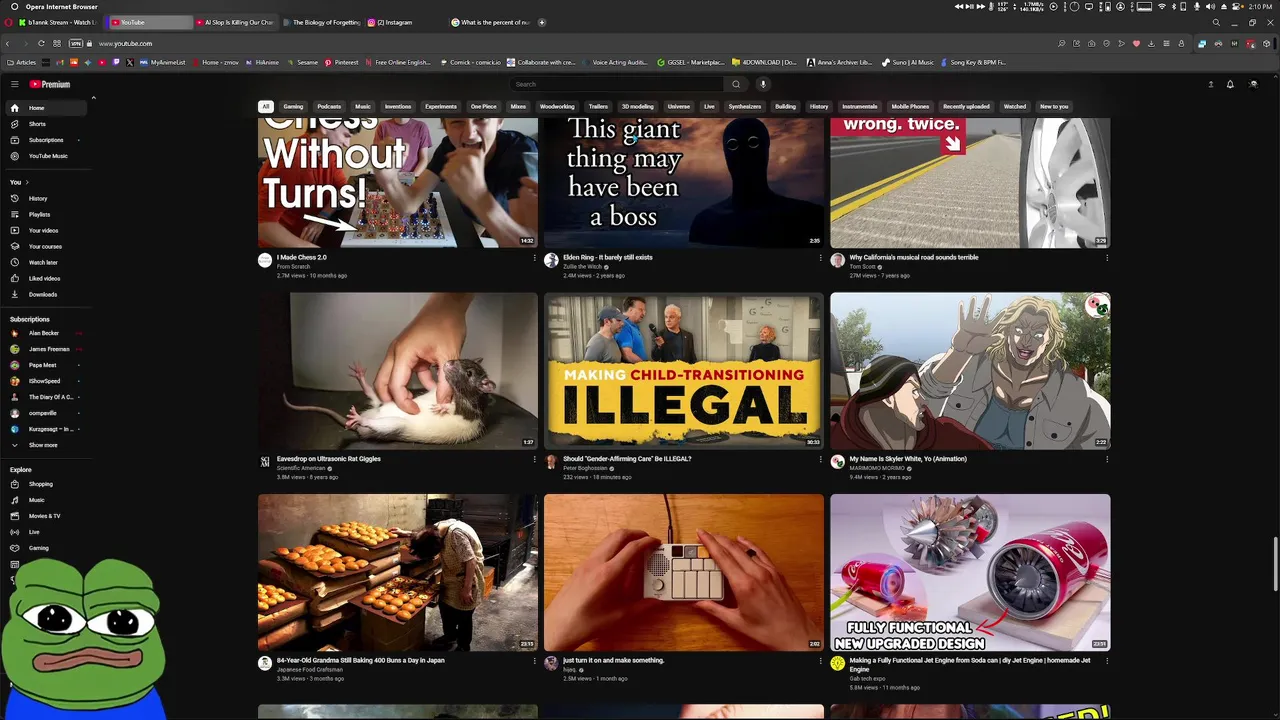Go to YouTube Music in sidebar
This screenshot has width=1280, height=720.
[47, 156]
